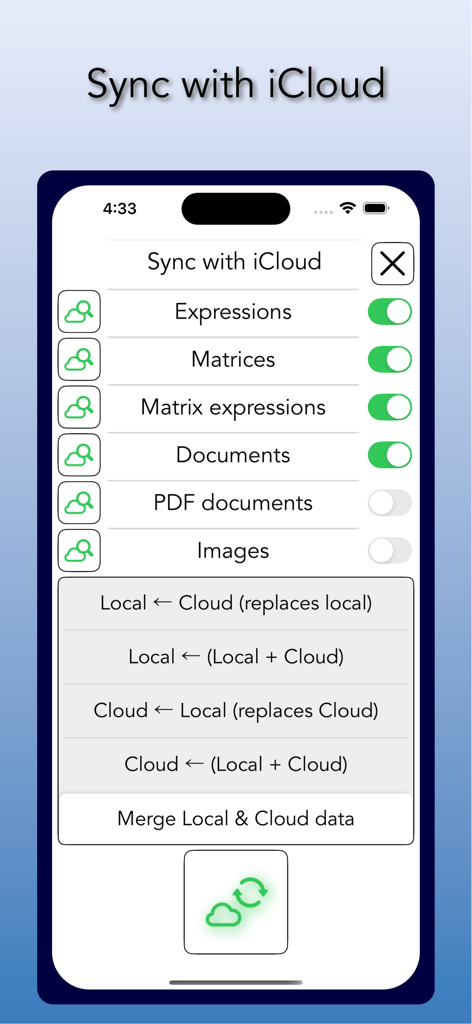
Task: Open cloud search for Matrices row
Action: tap(79, 359)
